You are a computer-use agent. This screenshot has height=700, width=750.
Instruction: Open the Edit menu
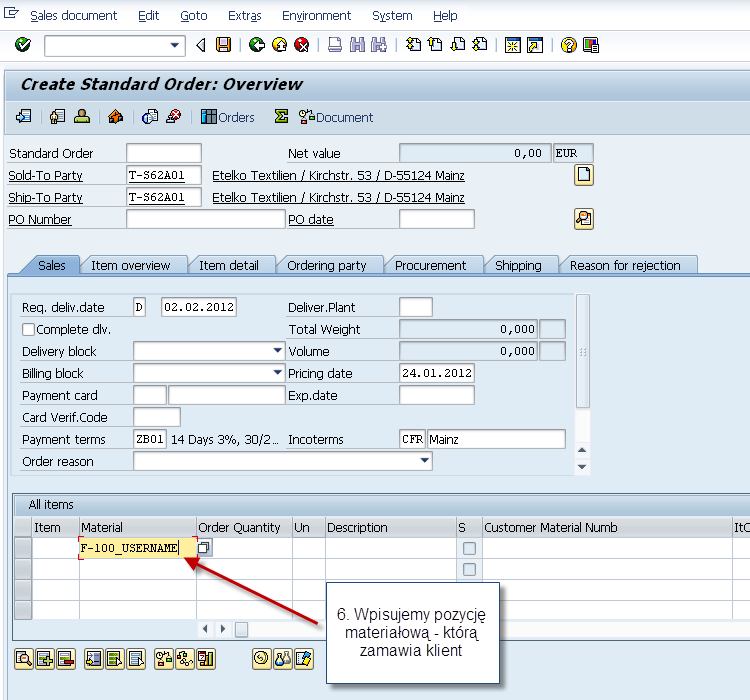pos(148,16)
